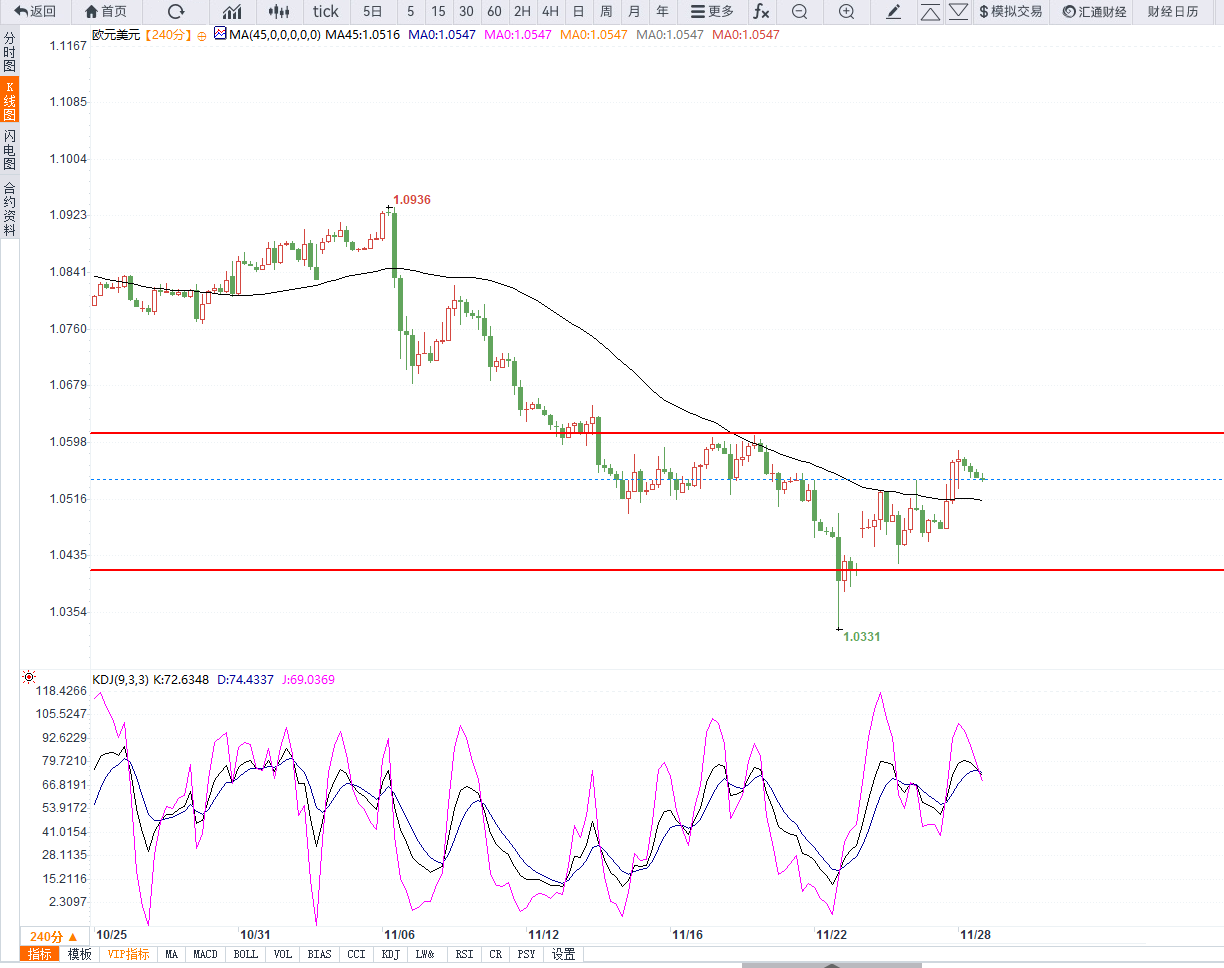Image resolution: width=1224 pixels, height=968 pixels.
Task: Click the 11/22 date axis marker
Action: pyautogui.click(x=832, y=934)
